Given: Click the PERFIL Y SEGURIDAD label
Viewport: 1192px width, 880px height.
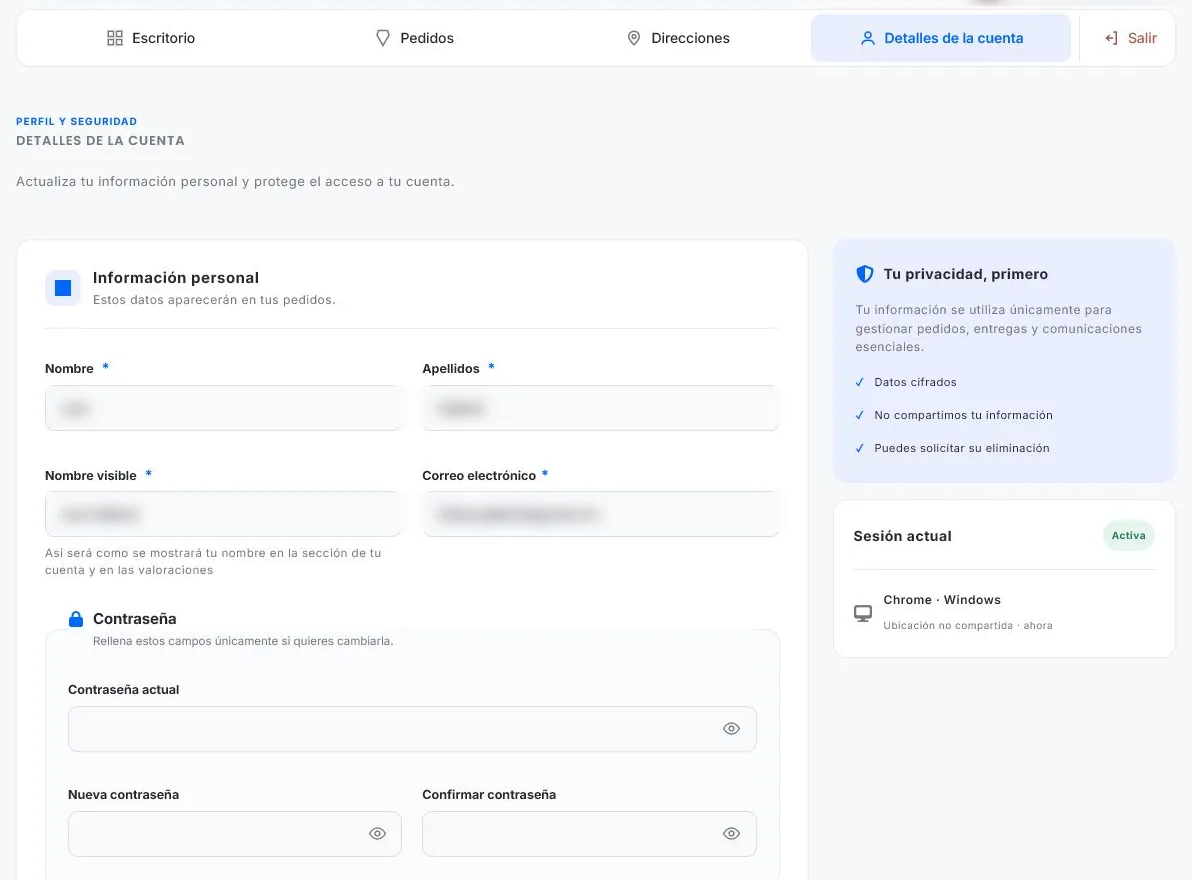Looking at the screenshot, I should (77, 122).
